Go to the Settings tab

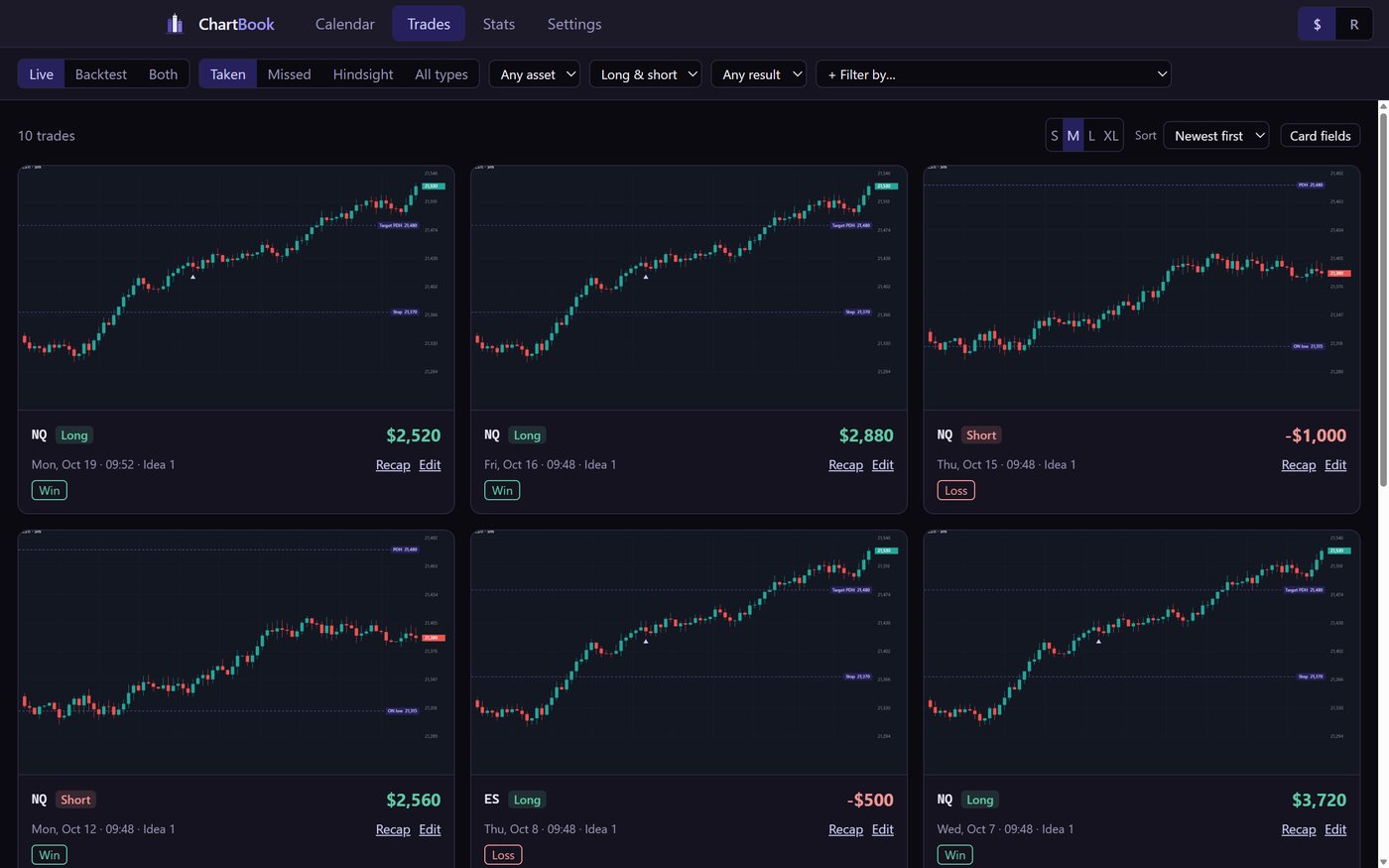coord(574,24)
